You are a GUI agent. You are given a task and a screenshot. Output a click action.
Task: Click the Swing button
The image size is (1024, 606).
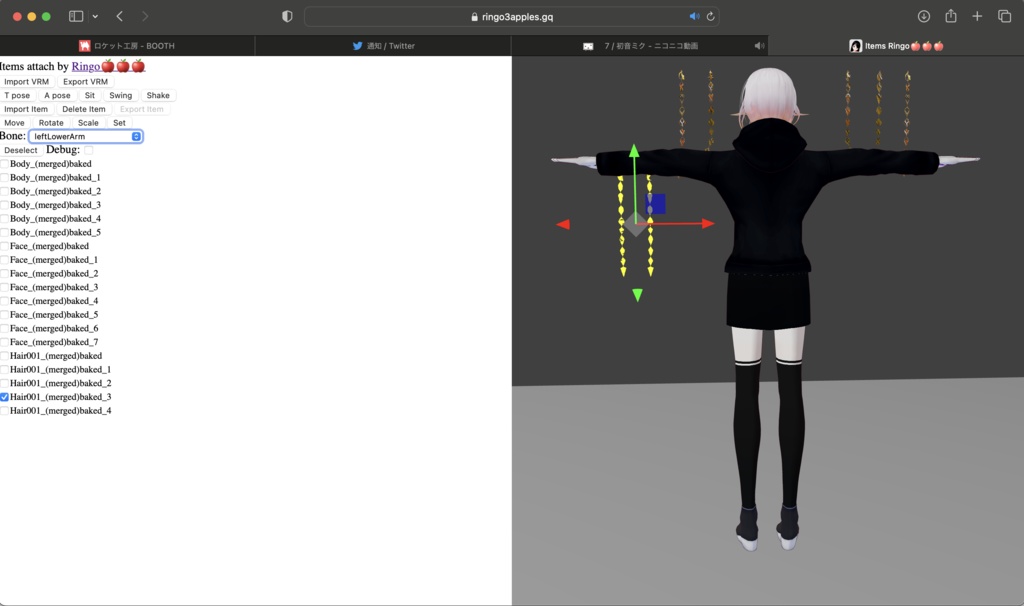pos(120,95)
